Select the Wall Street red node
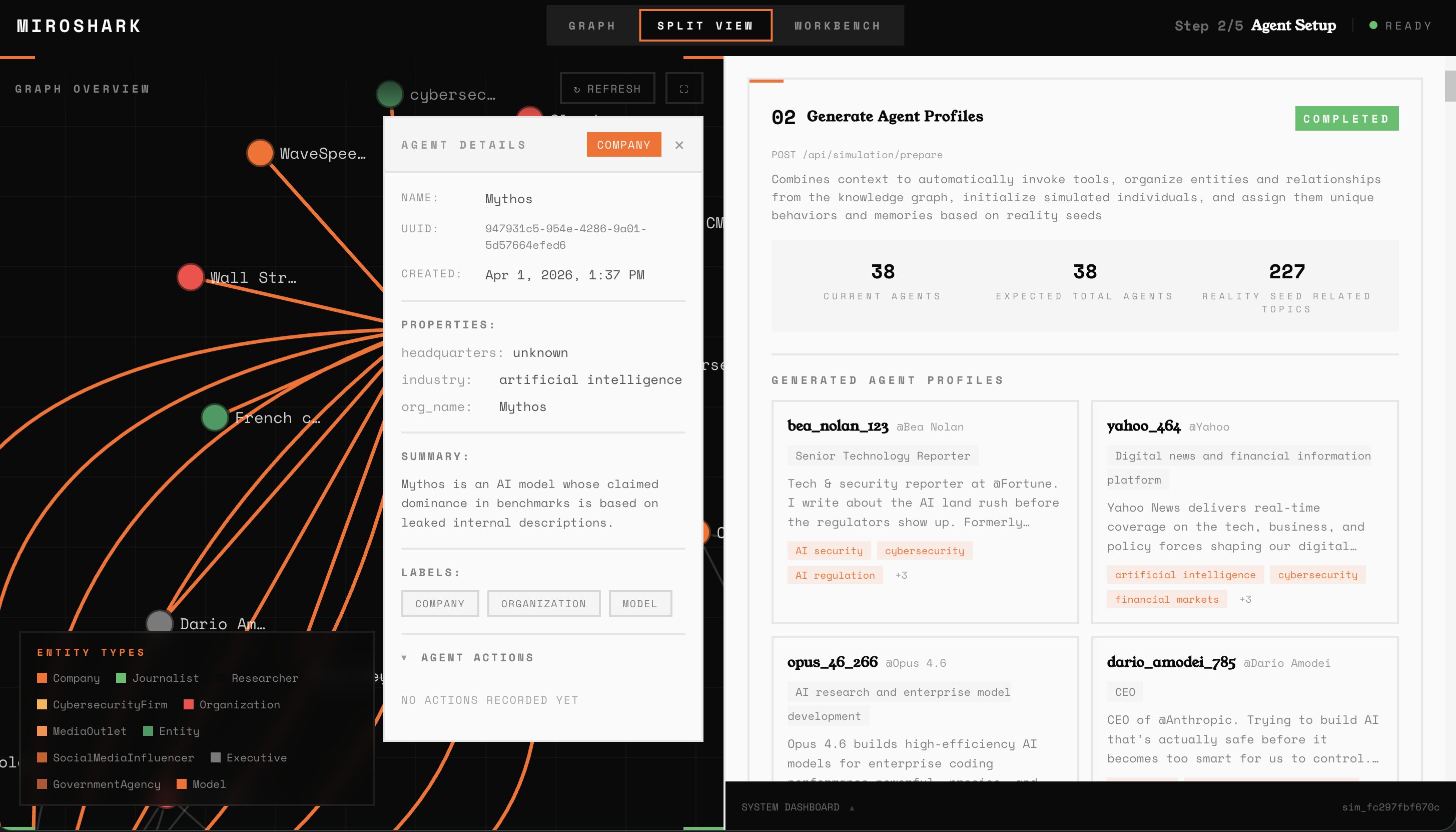1456x832 pixels. click(190, 277)
